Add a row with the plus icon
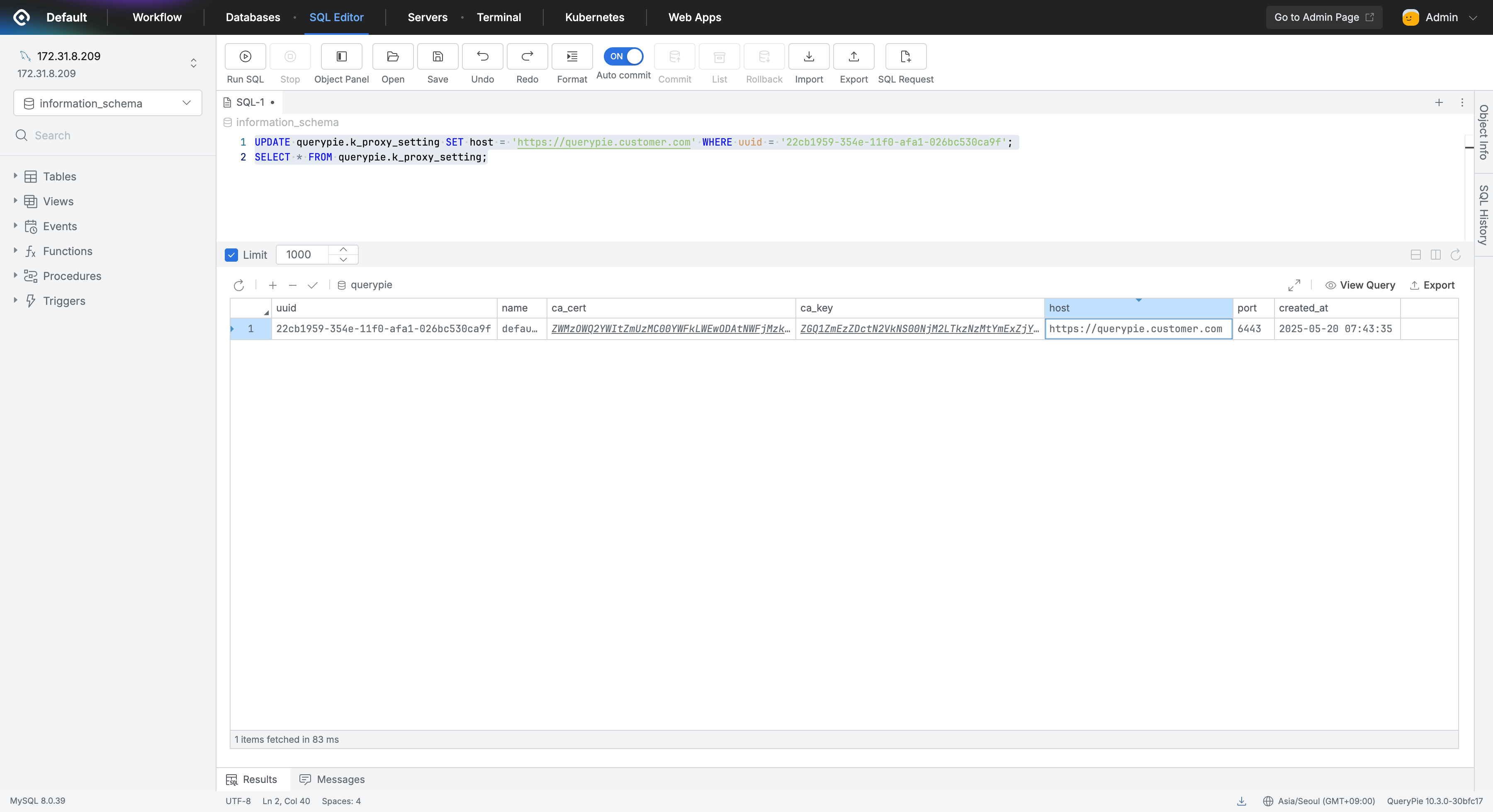Viewport: 1493px width, 812px height. tap(273, 285)
